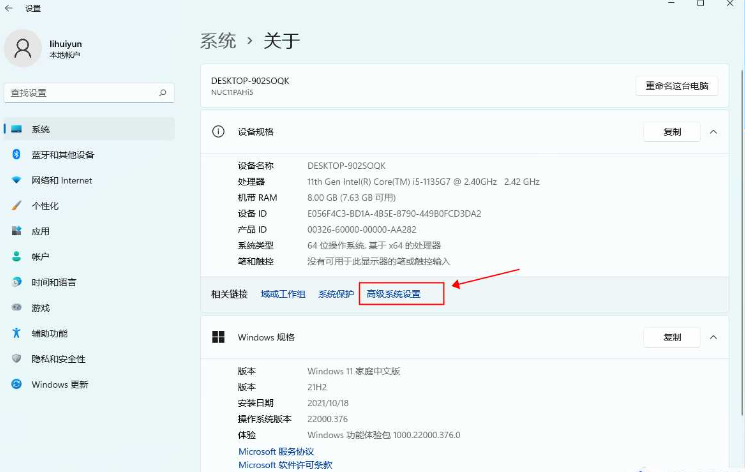Select the paintbrush icon for 个性化

click(17, 205)
